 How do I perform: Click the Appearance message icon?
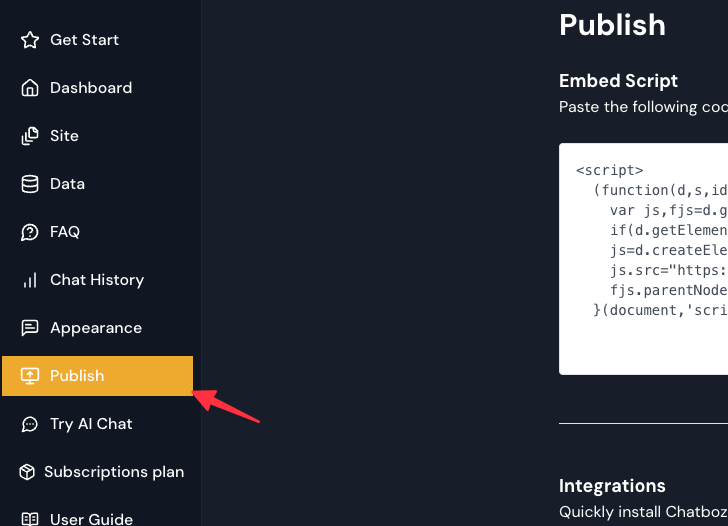(x=30, y=328)
